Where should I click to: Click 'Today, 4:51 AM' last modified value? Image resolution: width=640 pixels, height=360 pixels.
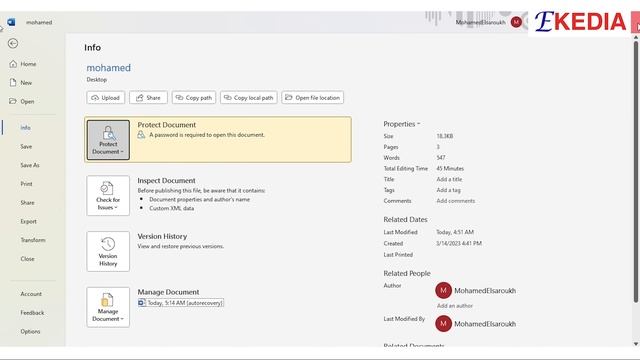(x=455, y=232)
